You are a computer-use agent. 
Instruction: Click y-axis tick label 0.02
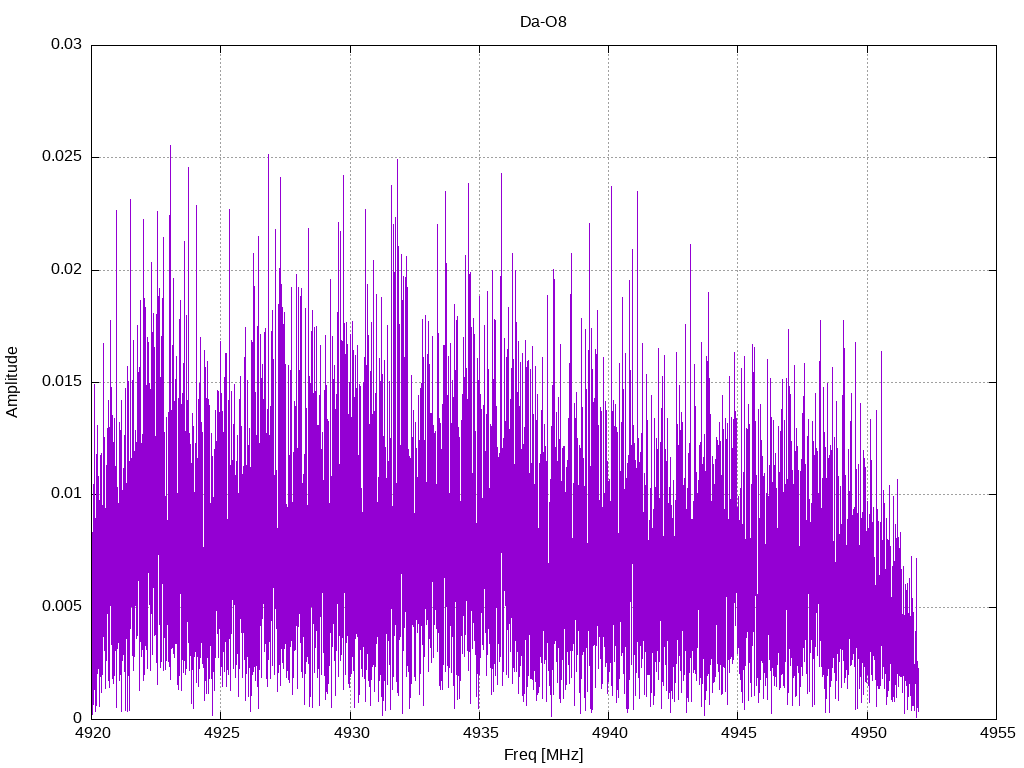[x=67, y=269]
